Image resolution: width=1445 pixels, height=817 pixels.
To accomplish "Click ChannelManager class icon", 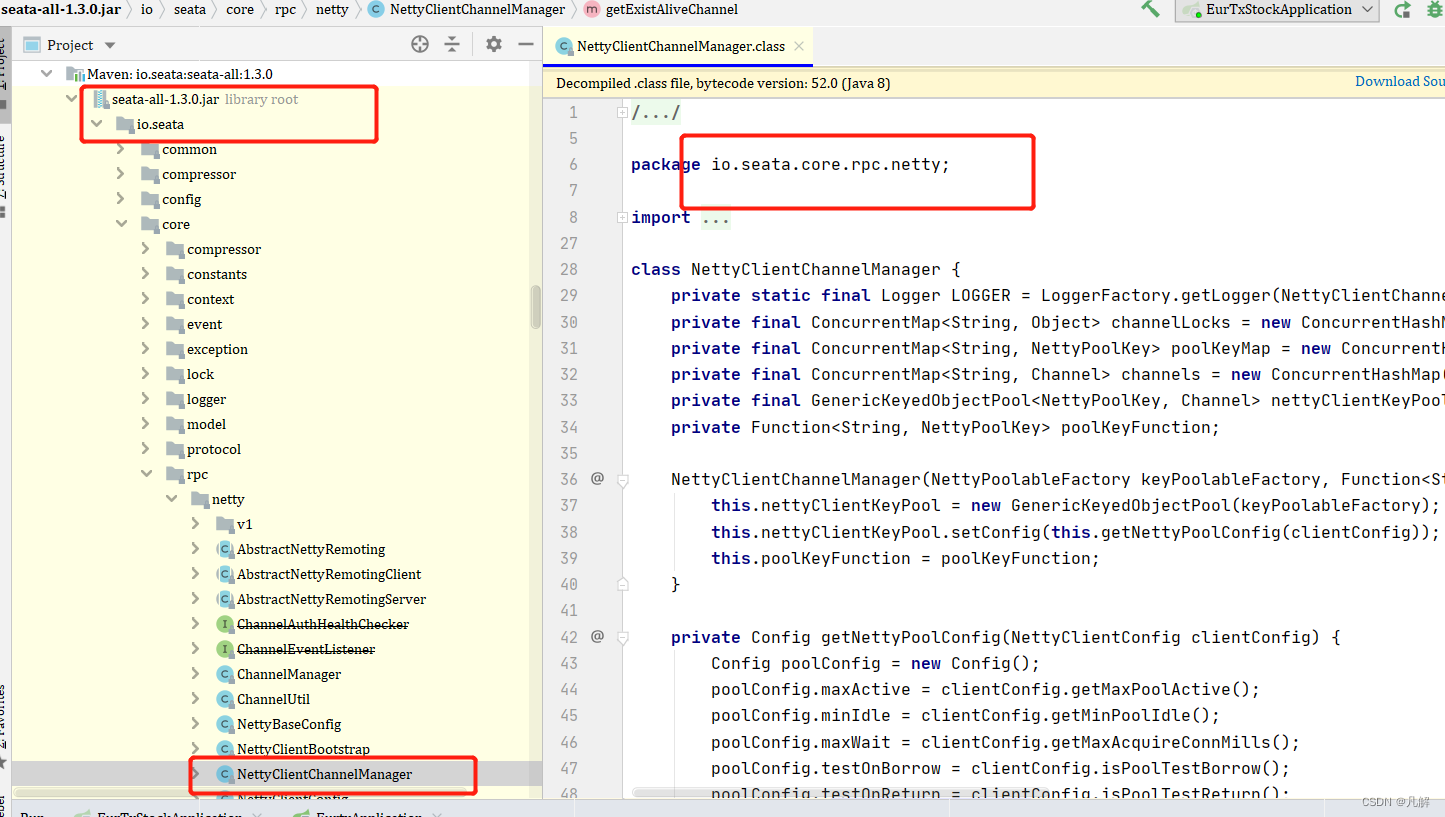I will point(225,674).
